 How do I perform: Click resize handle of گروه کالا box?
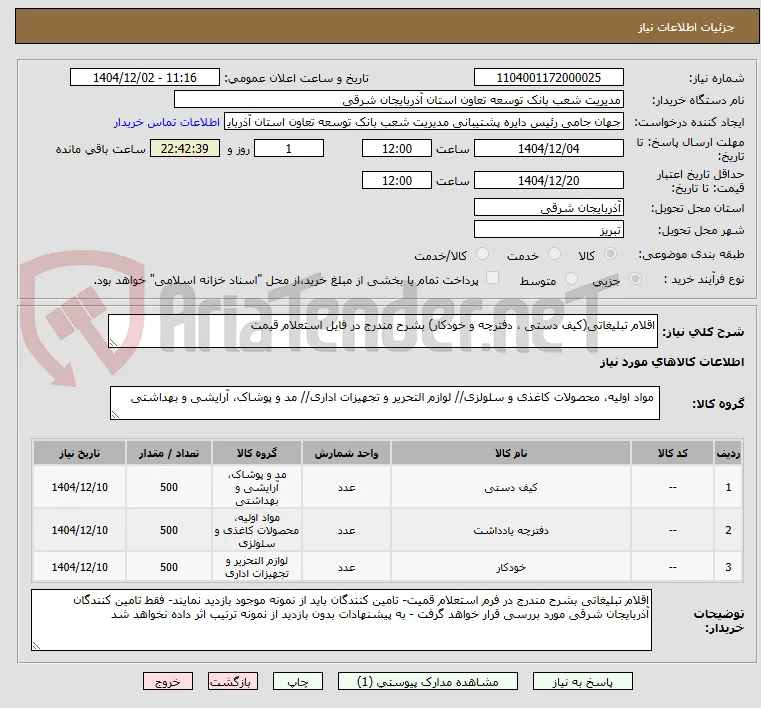(x=115, y=415)
